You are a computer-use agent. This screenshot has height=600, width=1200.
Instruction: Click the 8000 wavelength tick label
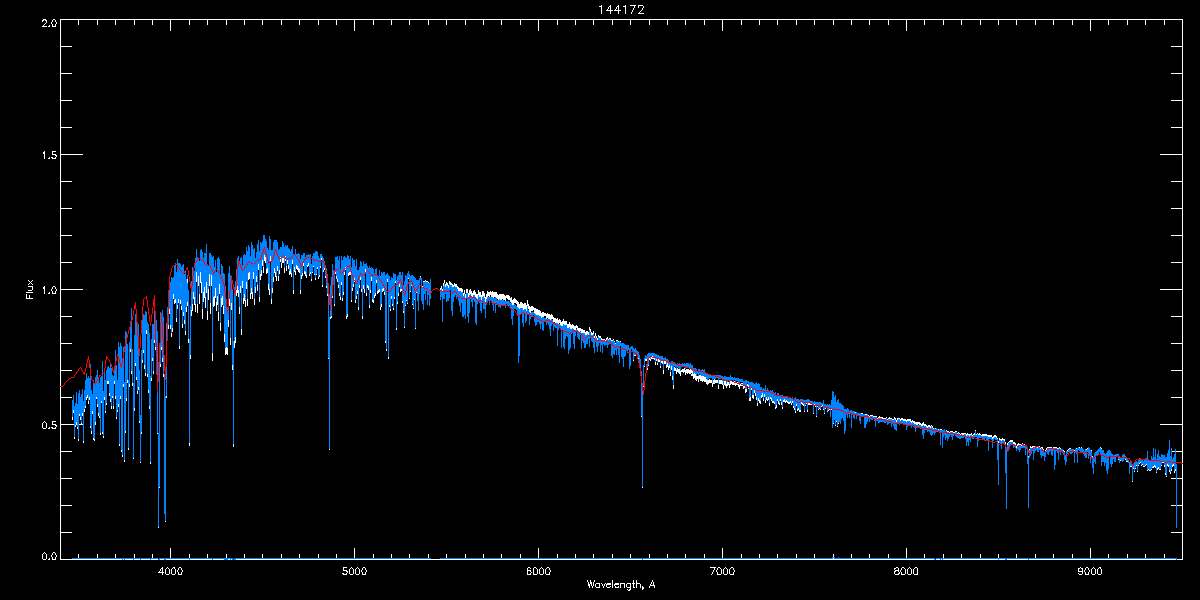[906, 572]
